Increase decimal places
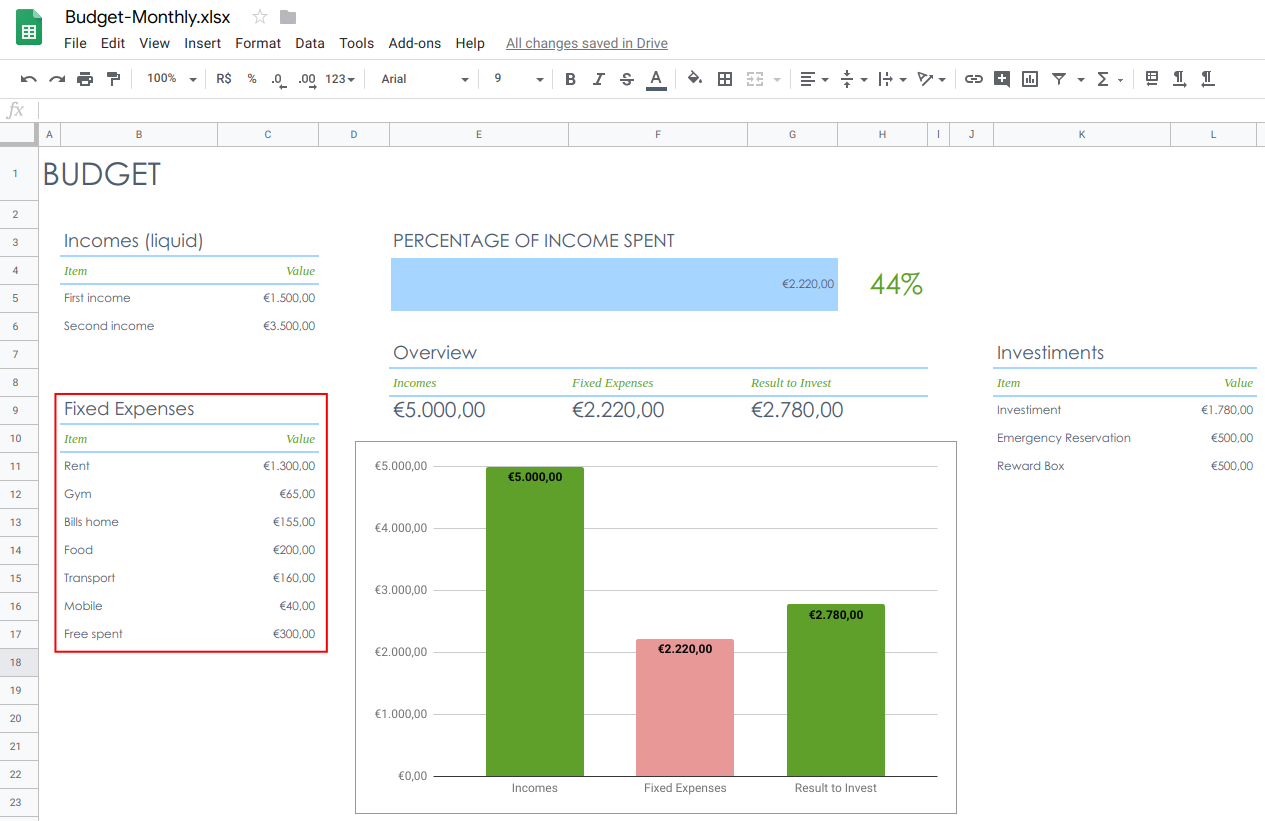 click(307, 79)
